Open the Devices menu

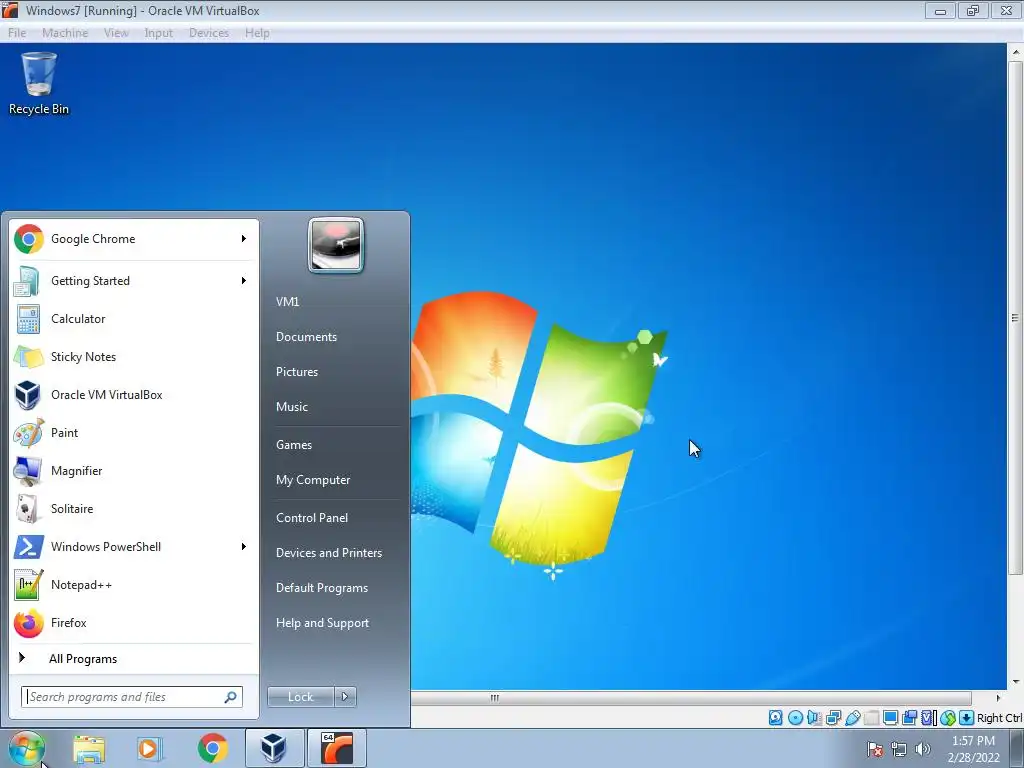(209, 33)
